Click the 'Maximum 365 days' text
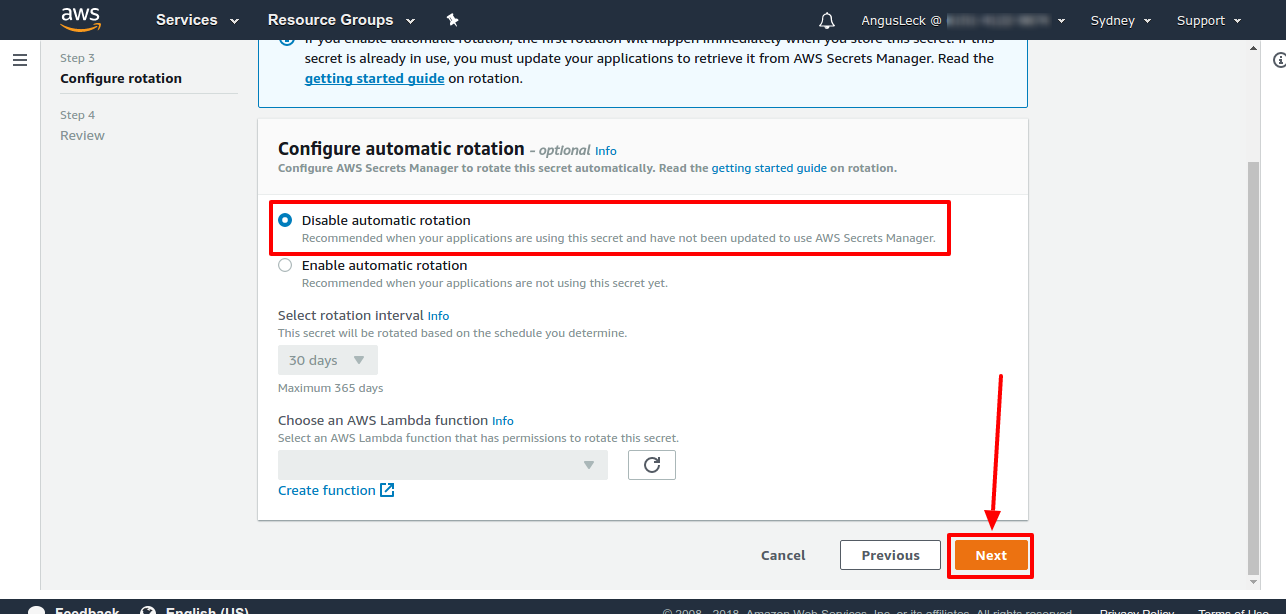Screen dimensions: 1286x614 click(330, 388)
